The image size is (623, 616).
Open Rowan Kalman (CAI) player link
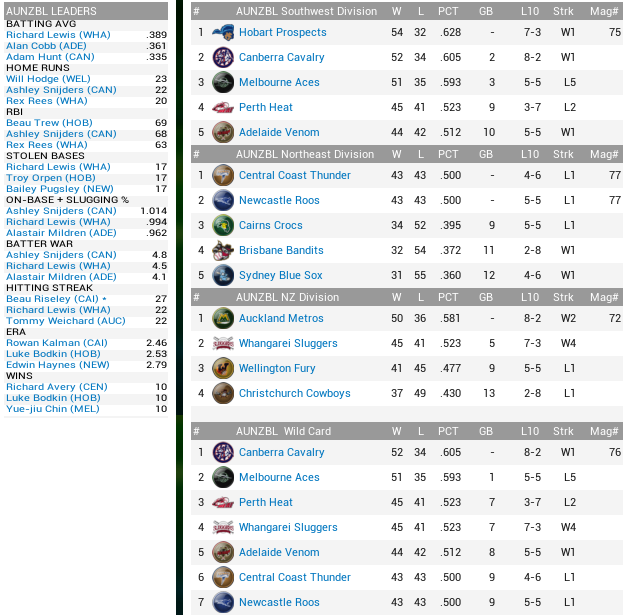coord(57,343)
